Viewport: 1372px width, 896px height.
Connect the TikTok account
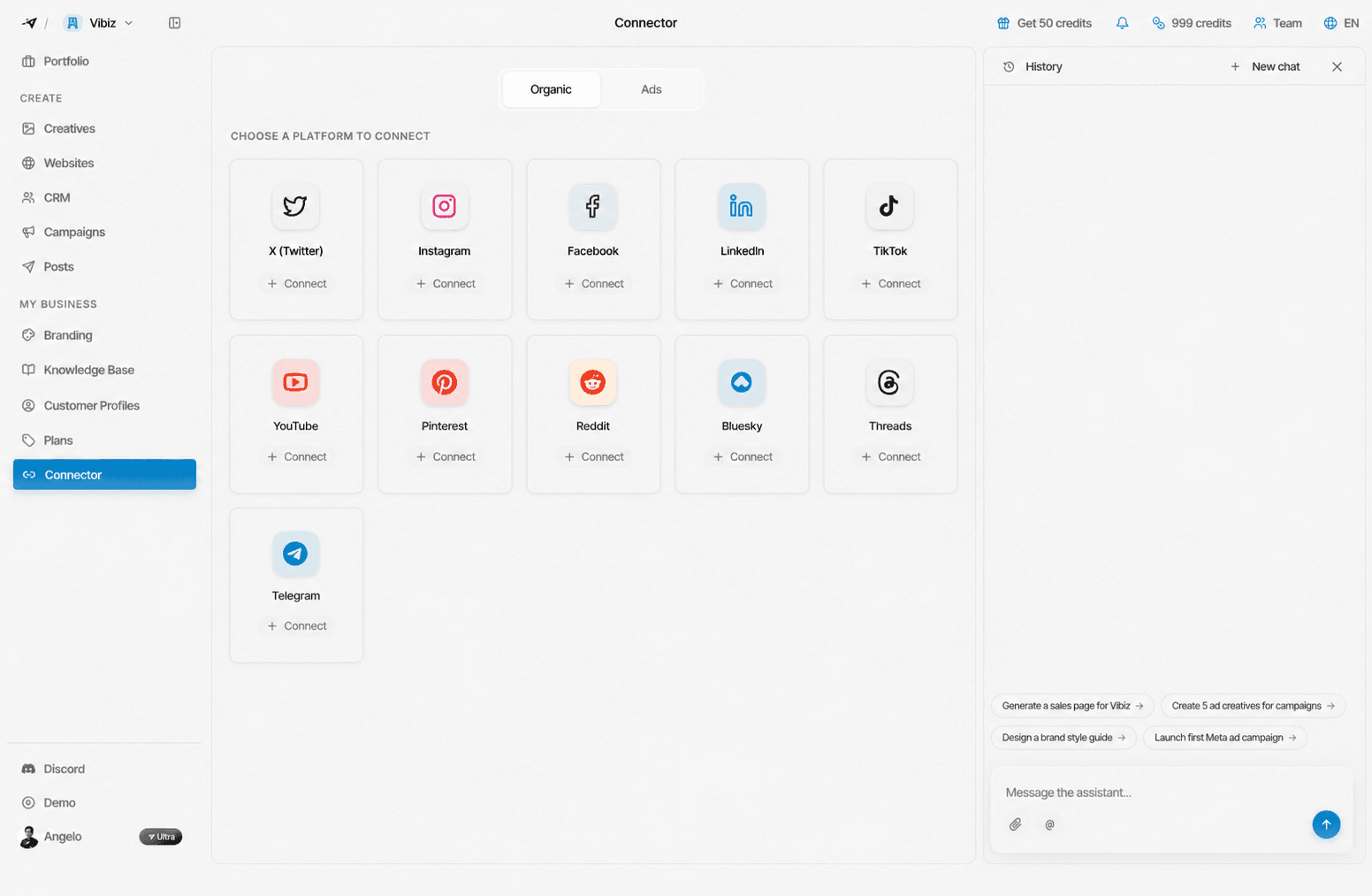coord(890,284)
